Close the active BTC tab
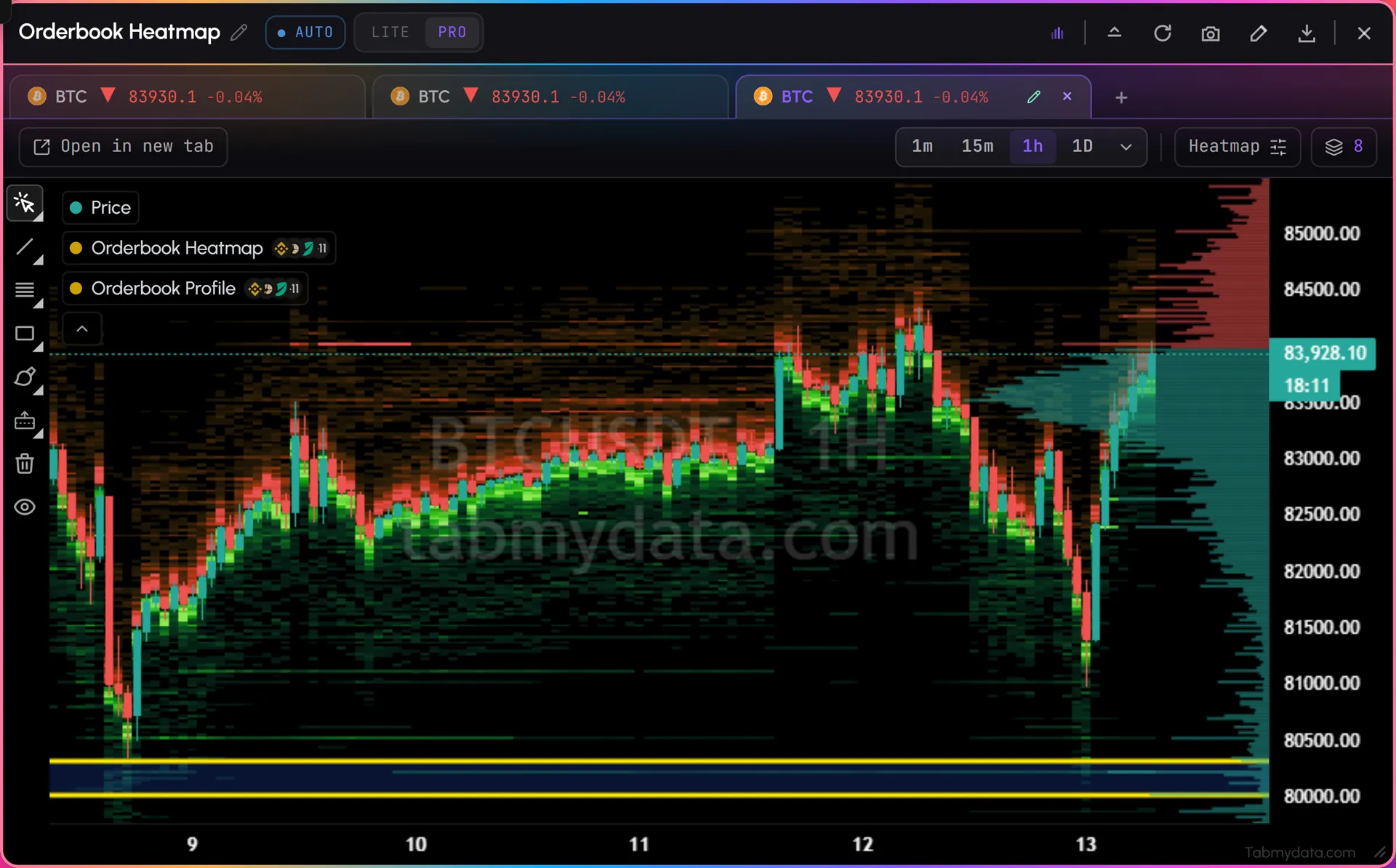 click(1067, 96)
